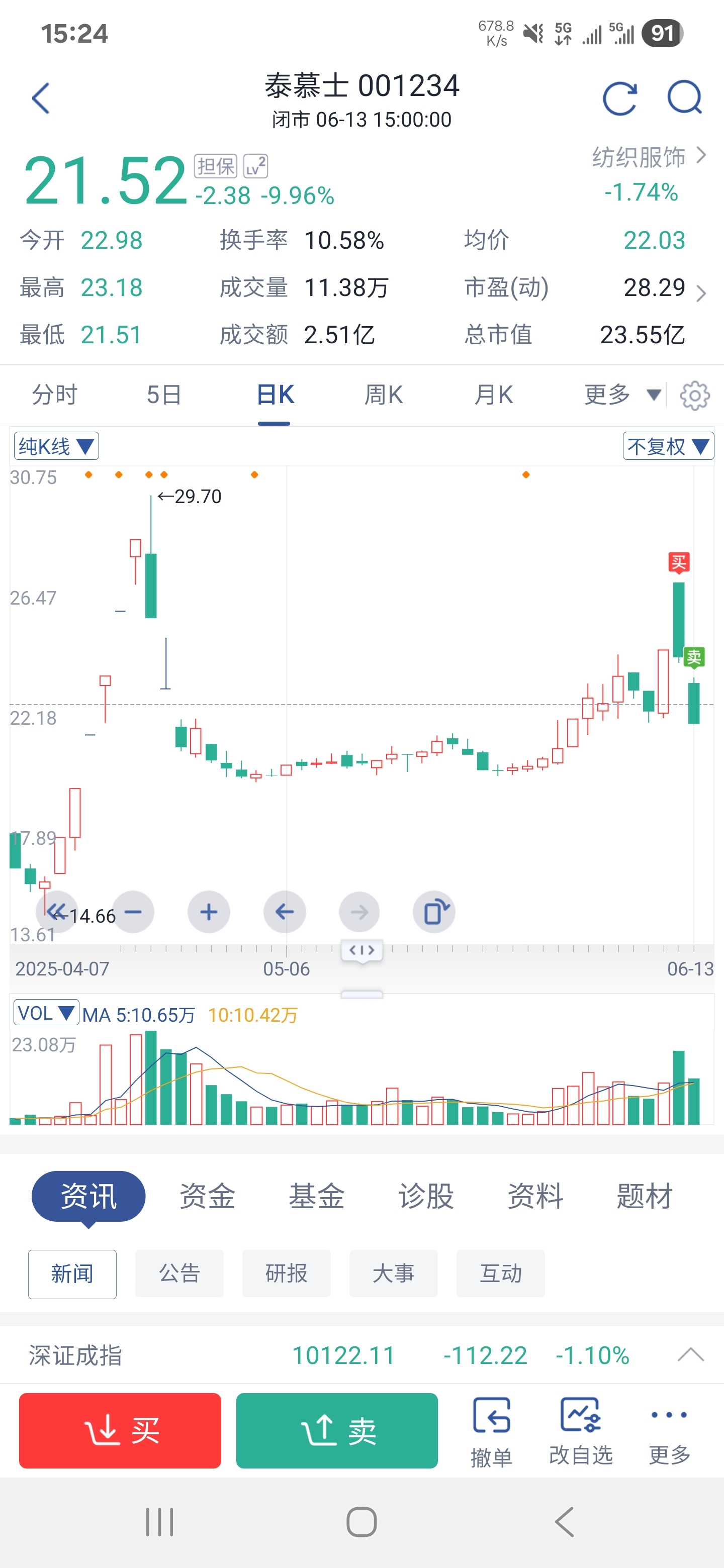Image resolution: width=724 pixels, height=1568 pixels.
Task: Open stock search with the magnifier icon
Action: (684, 98)
